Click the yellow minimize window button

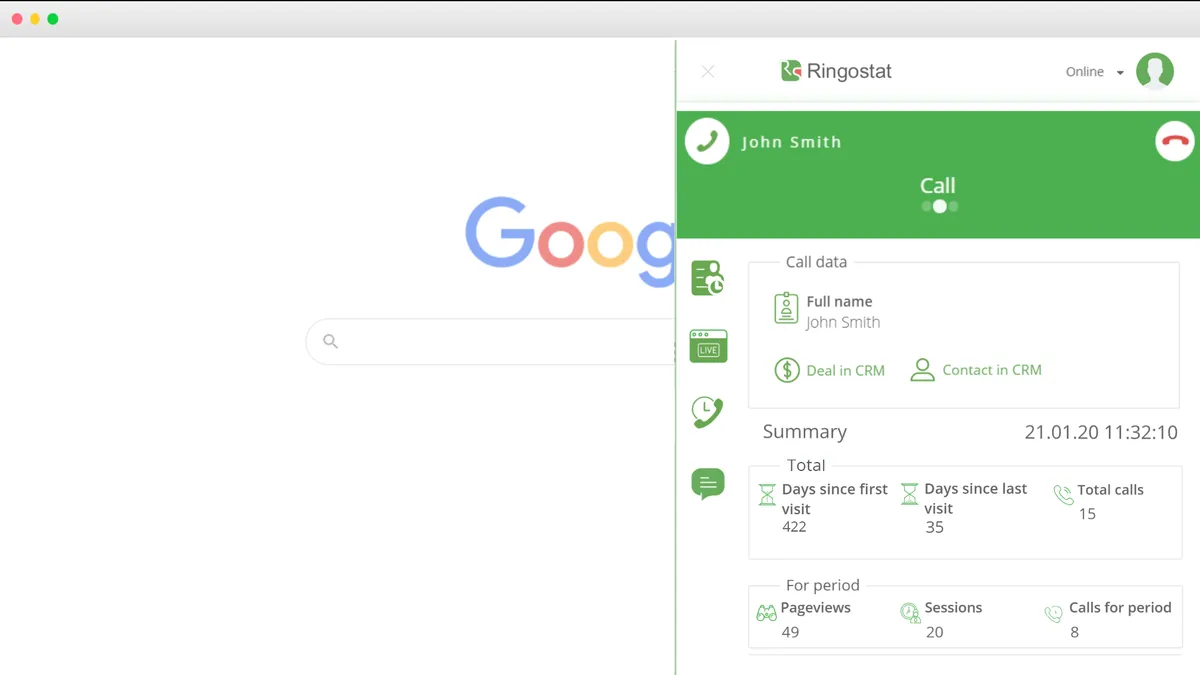35,19
